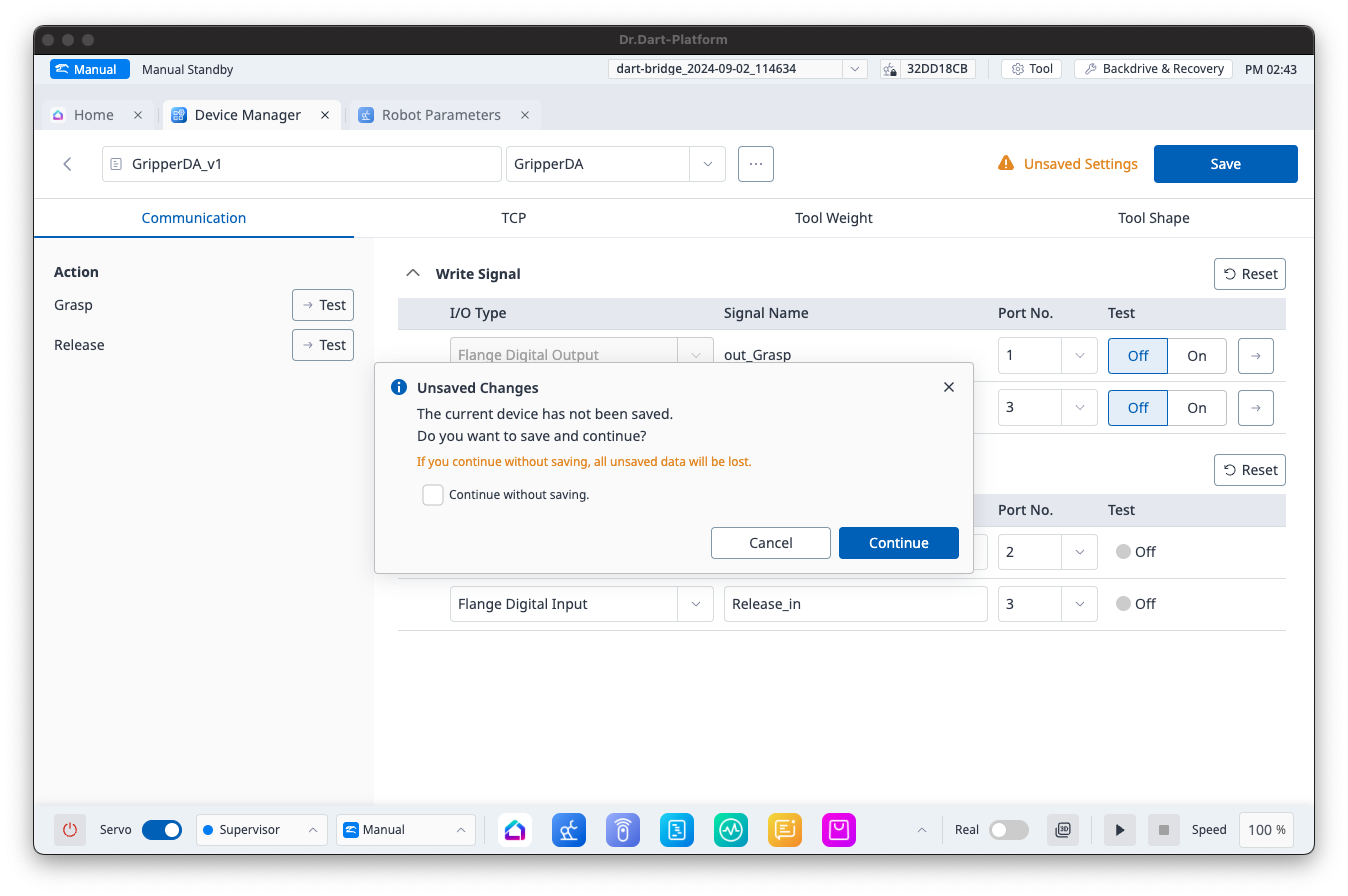Image resolution: width=1348 pixels, height=896 pixels.
Task: Toggle the Real mode switch
Action: tap(1008, 830)
